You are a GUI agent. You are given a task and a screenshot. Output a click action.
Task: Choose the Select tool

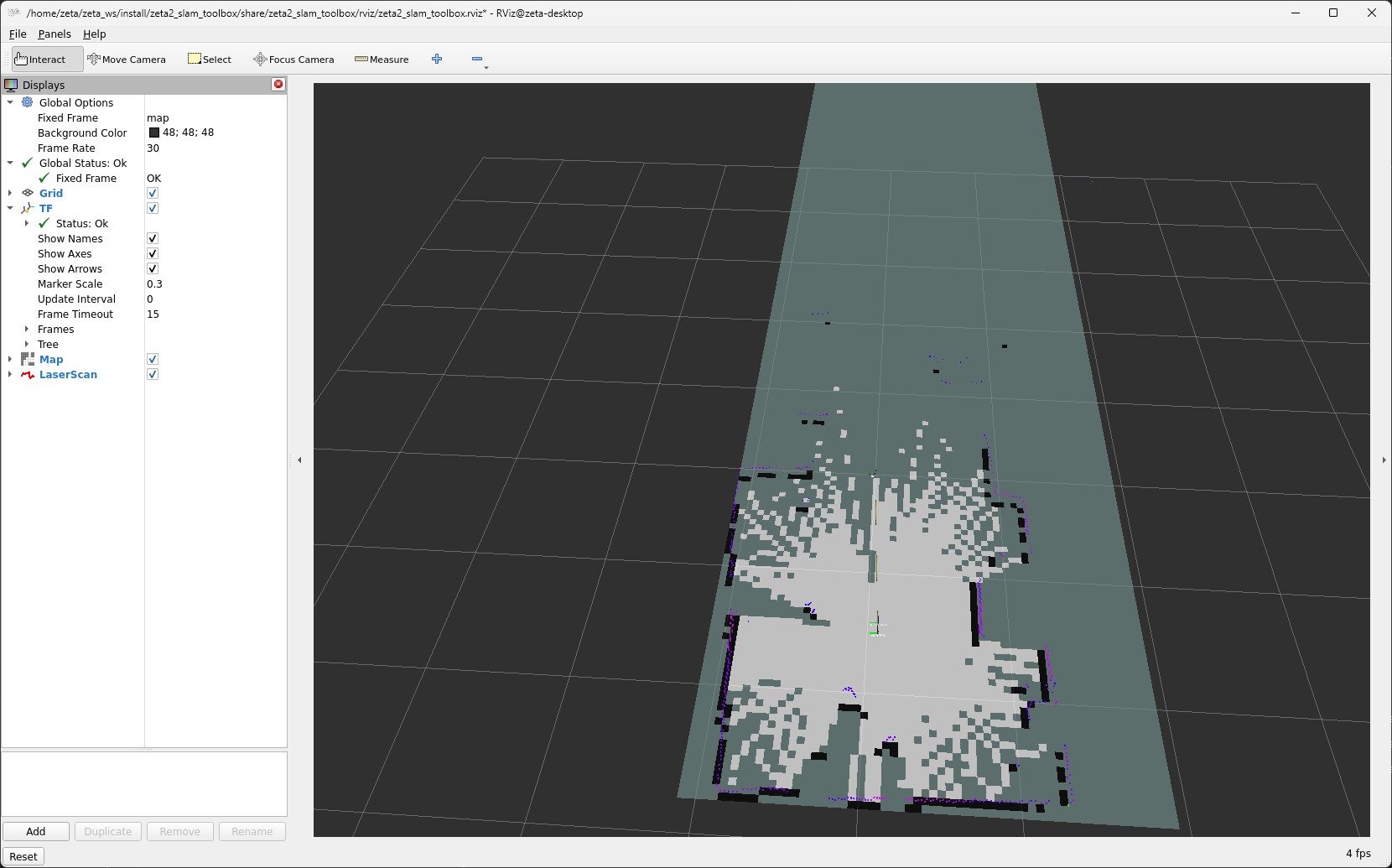[x=210, y=60]
